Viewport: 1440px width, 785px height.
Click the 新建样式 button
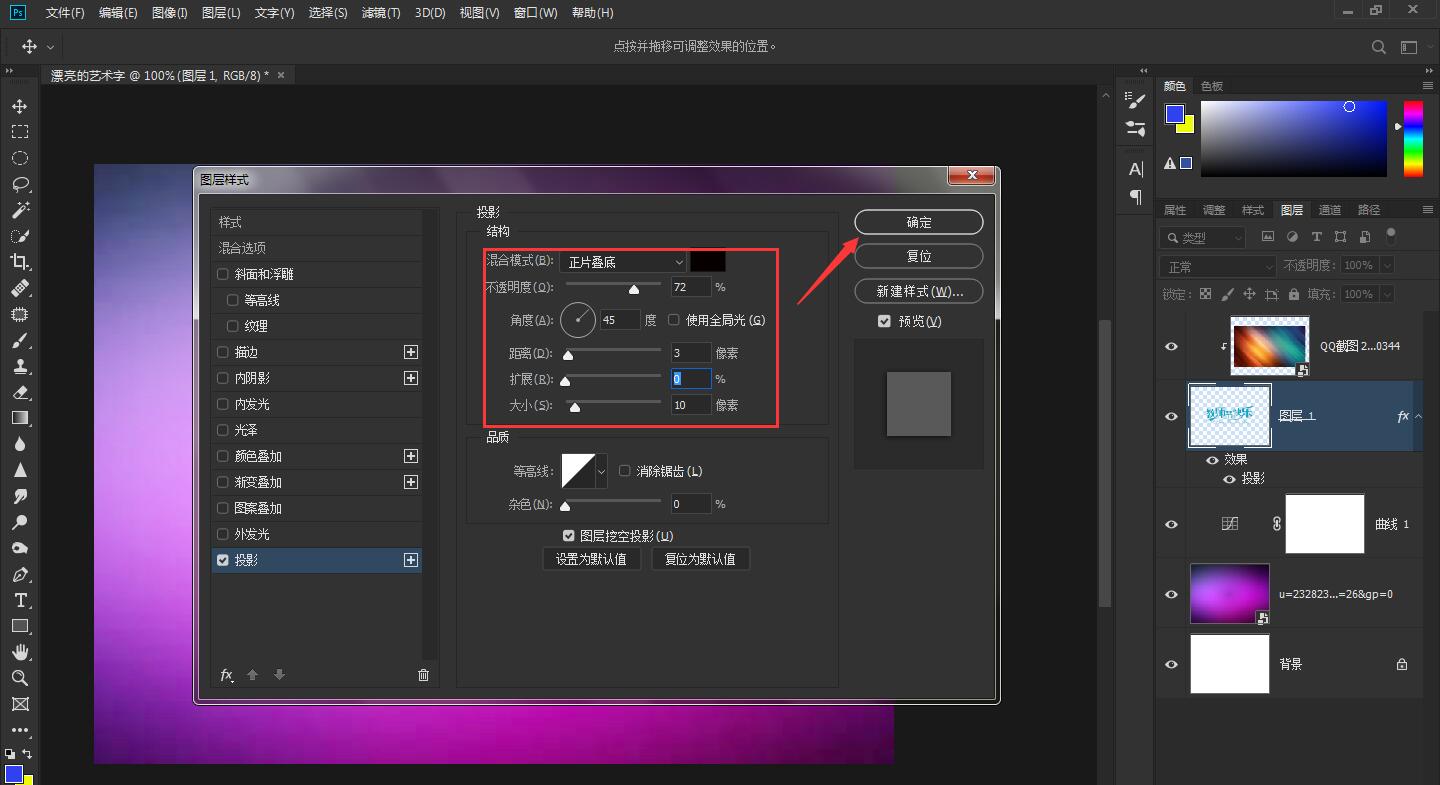click(918, 291)
